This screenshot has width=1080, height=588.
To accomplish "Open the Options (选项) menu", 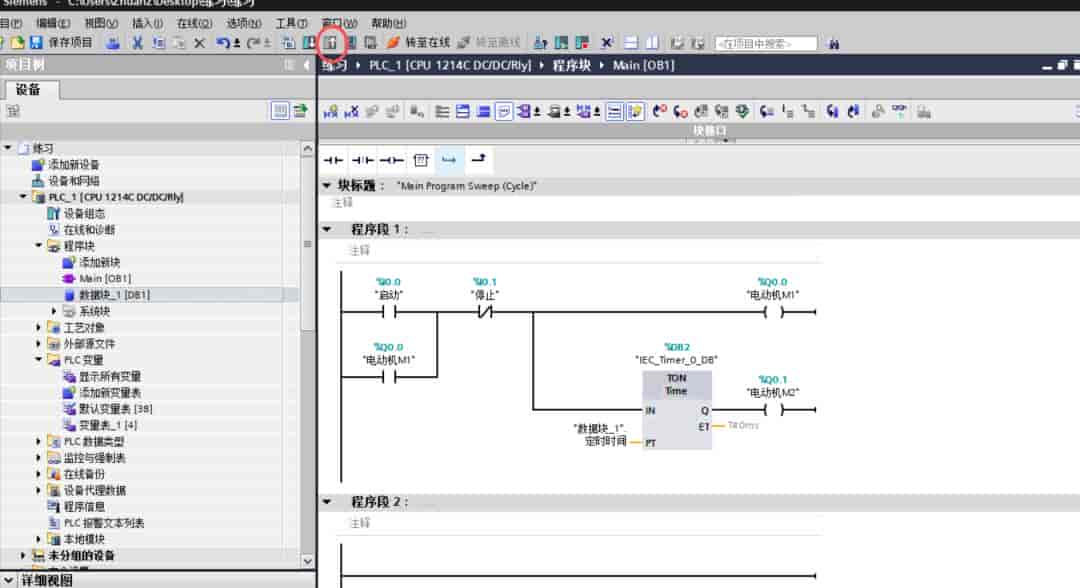I will click(x=244, y=23).
